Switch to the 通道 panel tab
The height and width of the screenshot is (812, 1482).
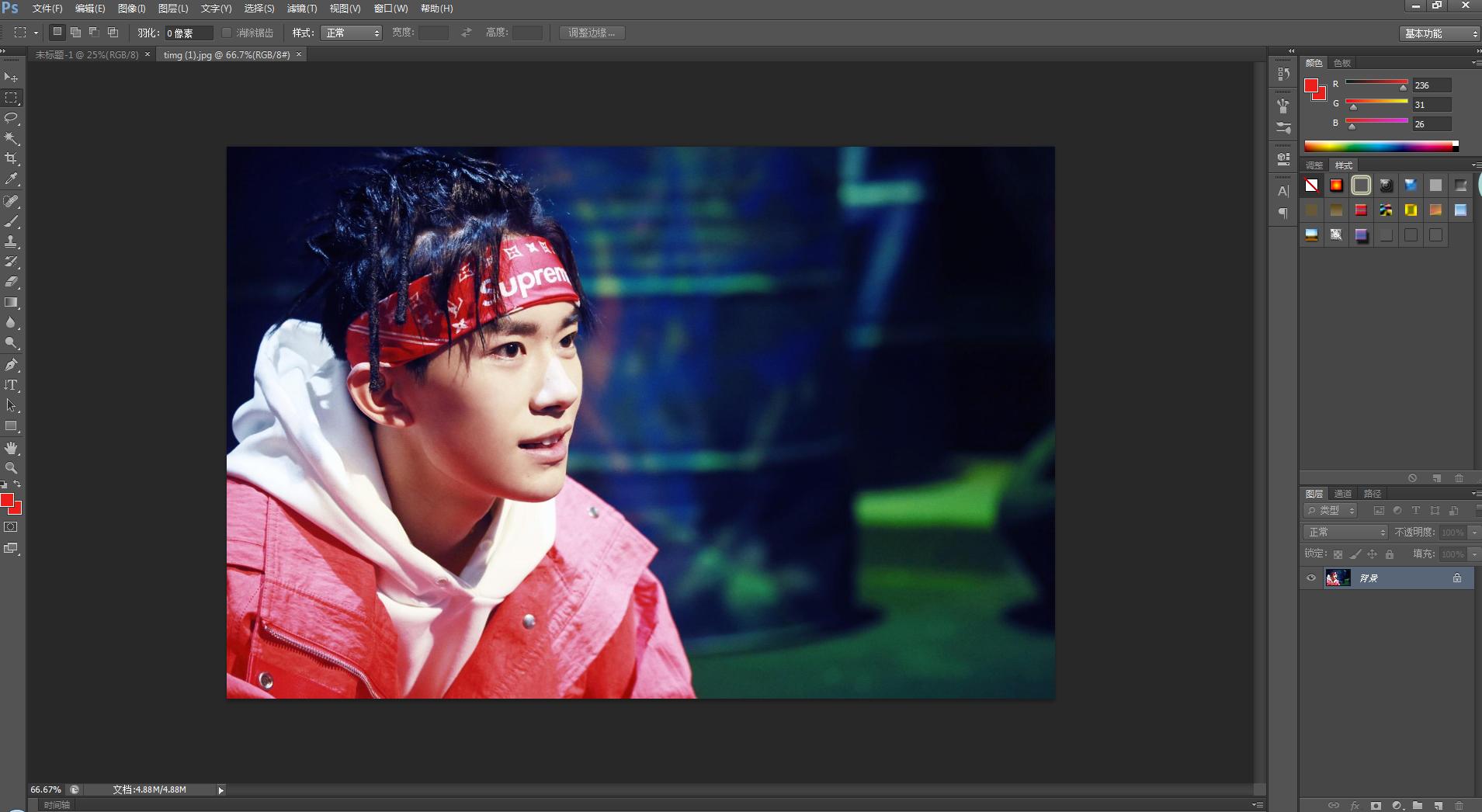coord(1342,494)
